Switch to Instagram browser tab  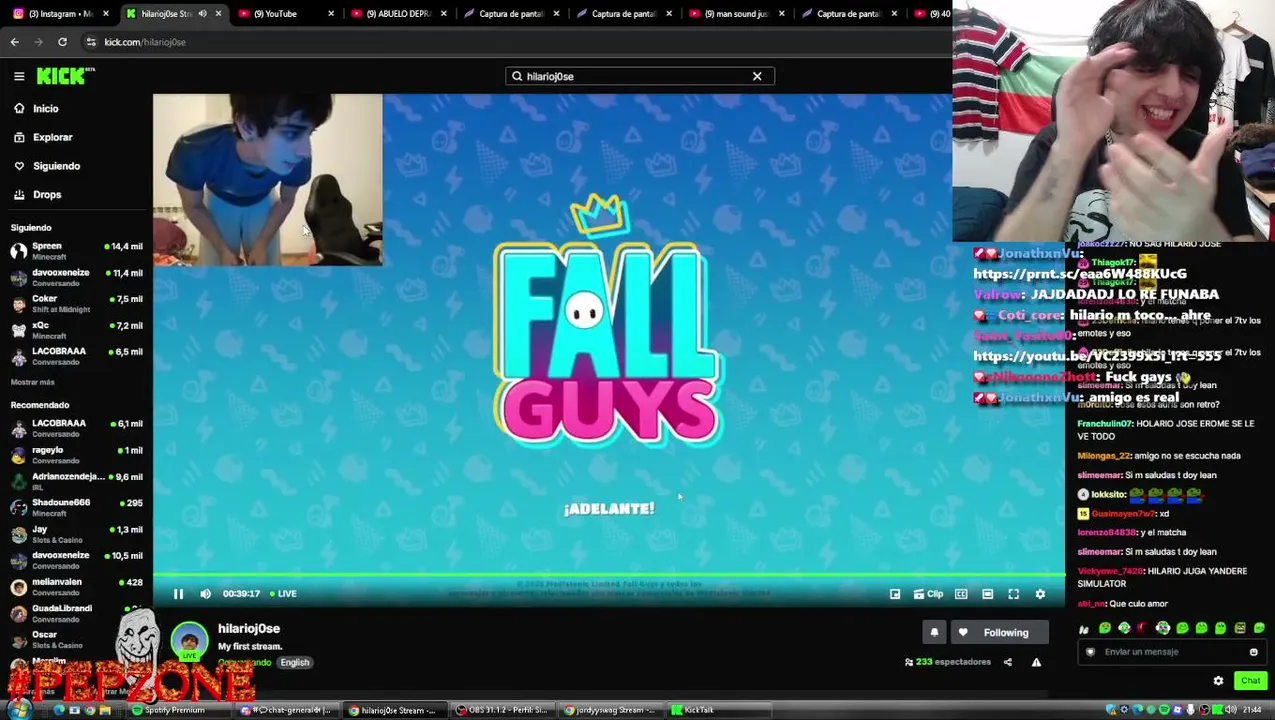(60, 14)
